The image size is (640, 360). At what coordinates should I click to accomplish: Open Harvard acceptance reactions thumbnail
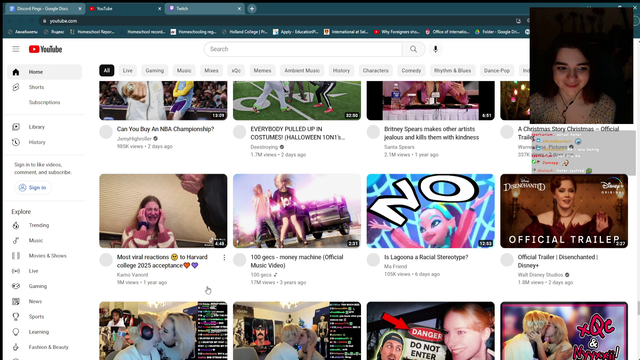[163, 211]
